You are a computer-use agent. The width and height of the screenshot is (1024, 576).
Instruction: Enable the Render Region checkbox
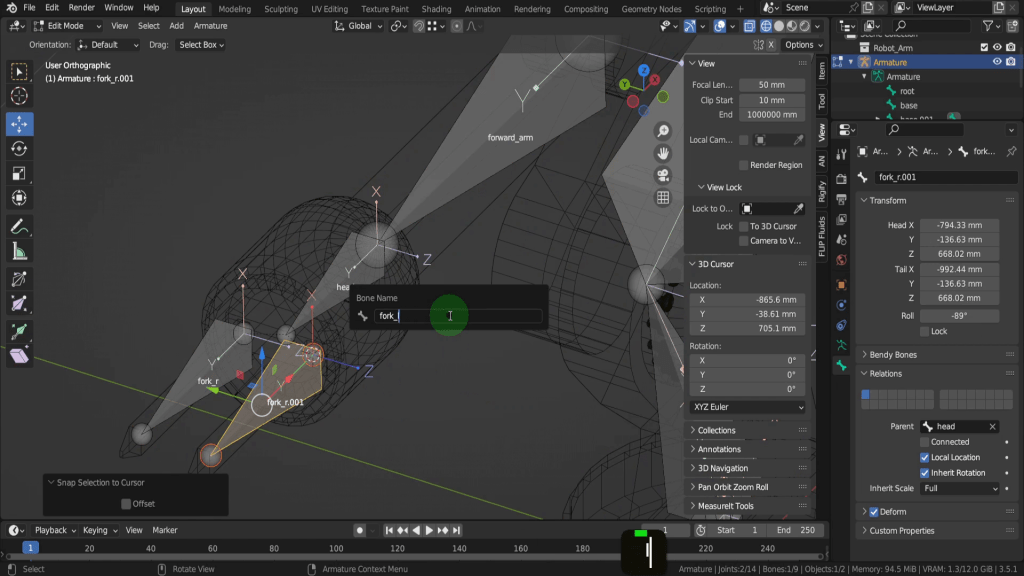(x=743, y=165)
